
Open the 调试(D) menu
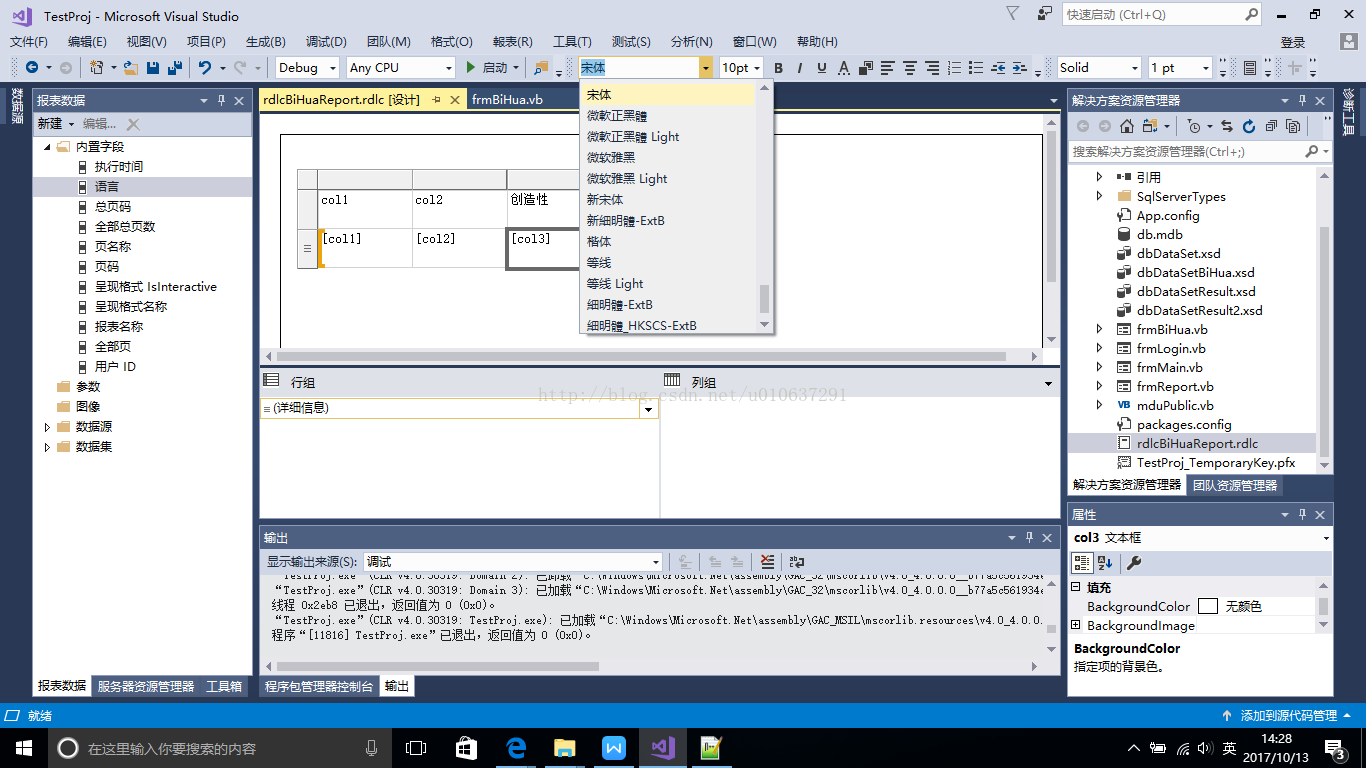(x=326, y=42)
